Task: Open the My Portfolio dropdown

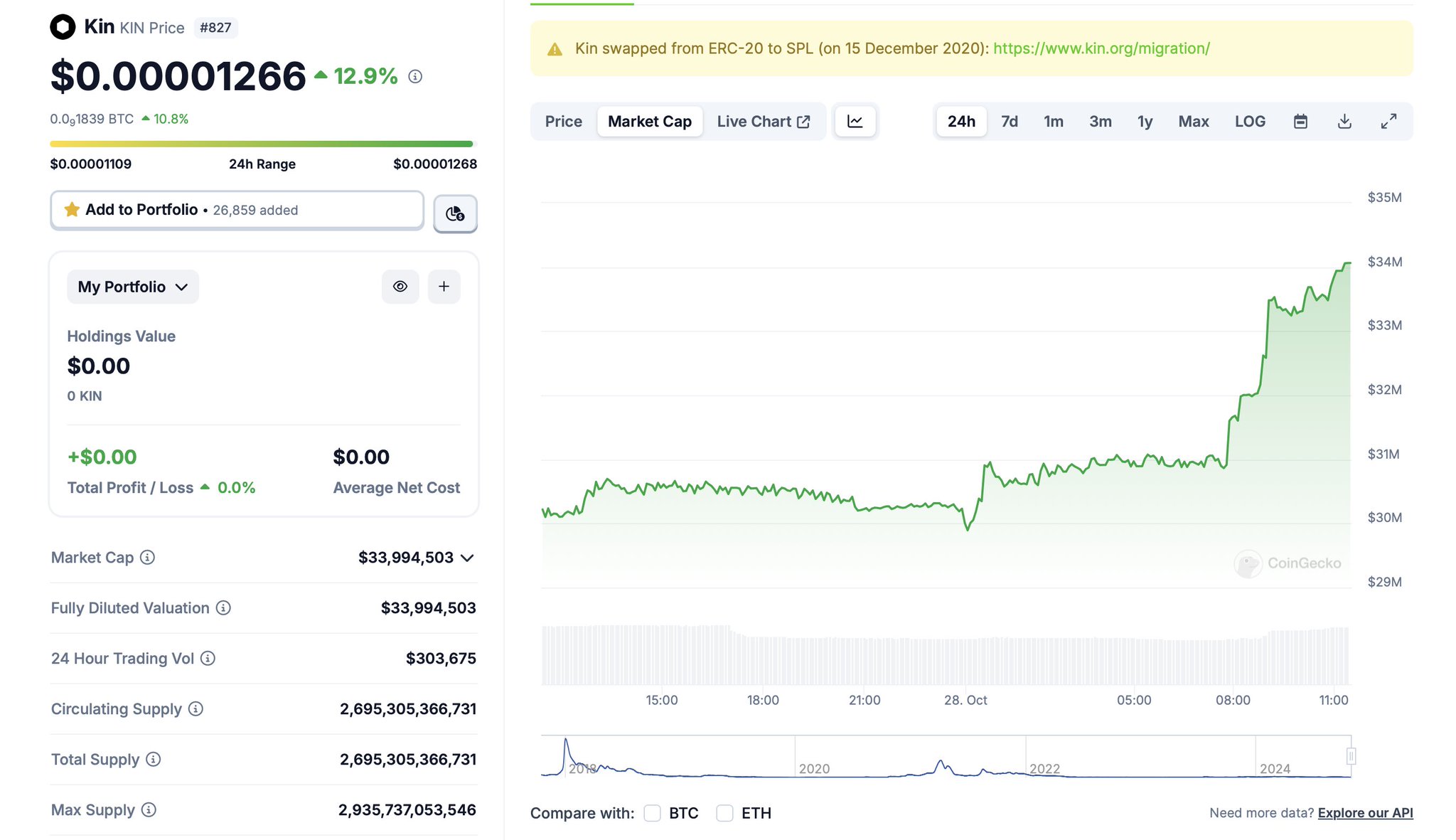Action: [133, 287]
